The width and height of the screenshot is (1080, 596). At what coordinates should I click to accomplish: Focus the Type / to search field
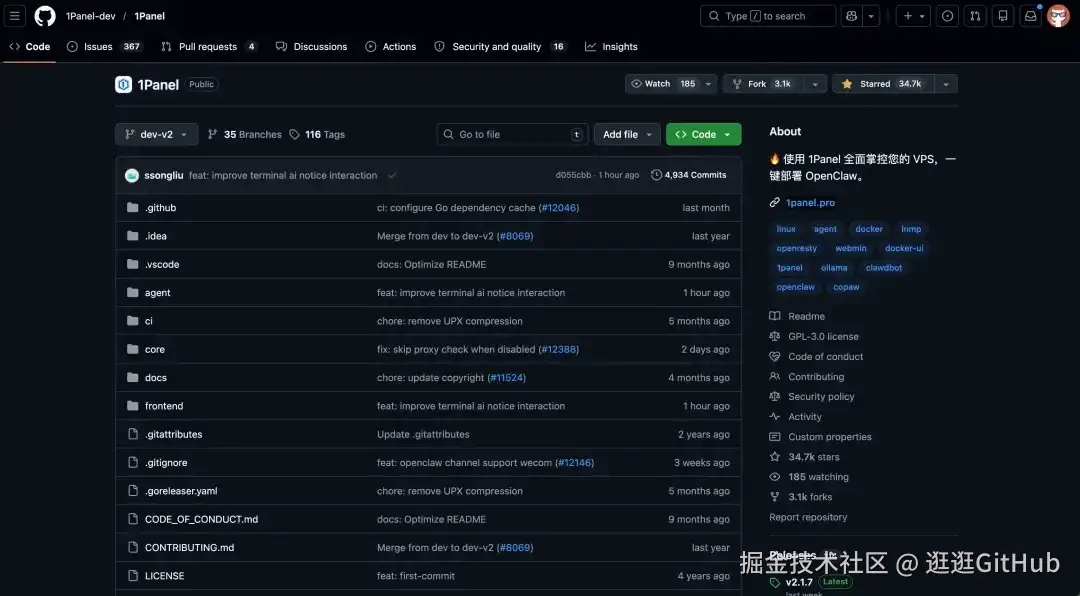[768, 16]
